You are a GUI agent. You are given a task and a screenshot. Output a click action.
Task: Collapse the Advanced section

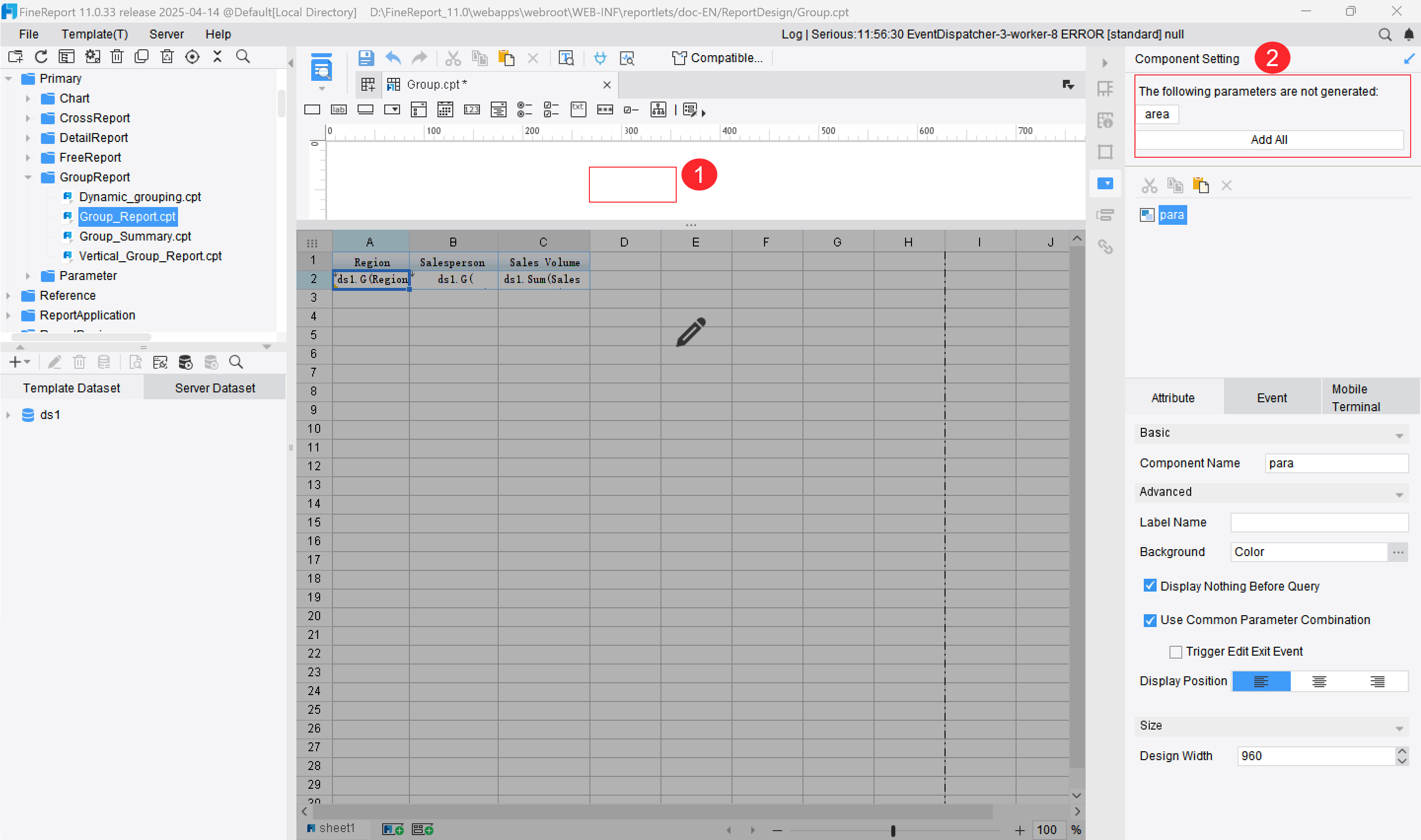click(1399, 495)
